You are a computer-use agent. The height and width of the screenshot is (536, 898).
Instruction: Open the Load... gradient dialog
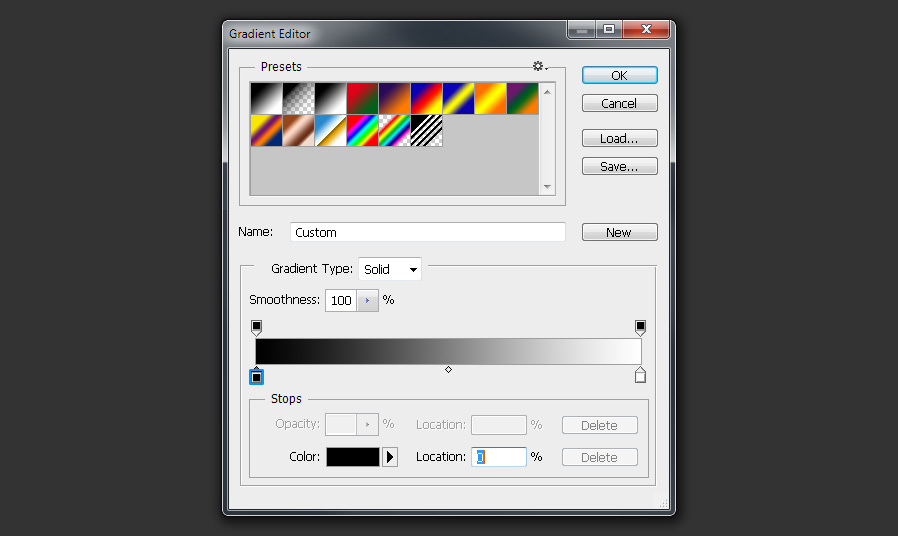click(620, 139)
